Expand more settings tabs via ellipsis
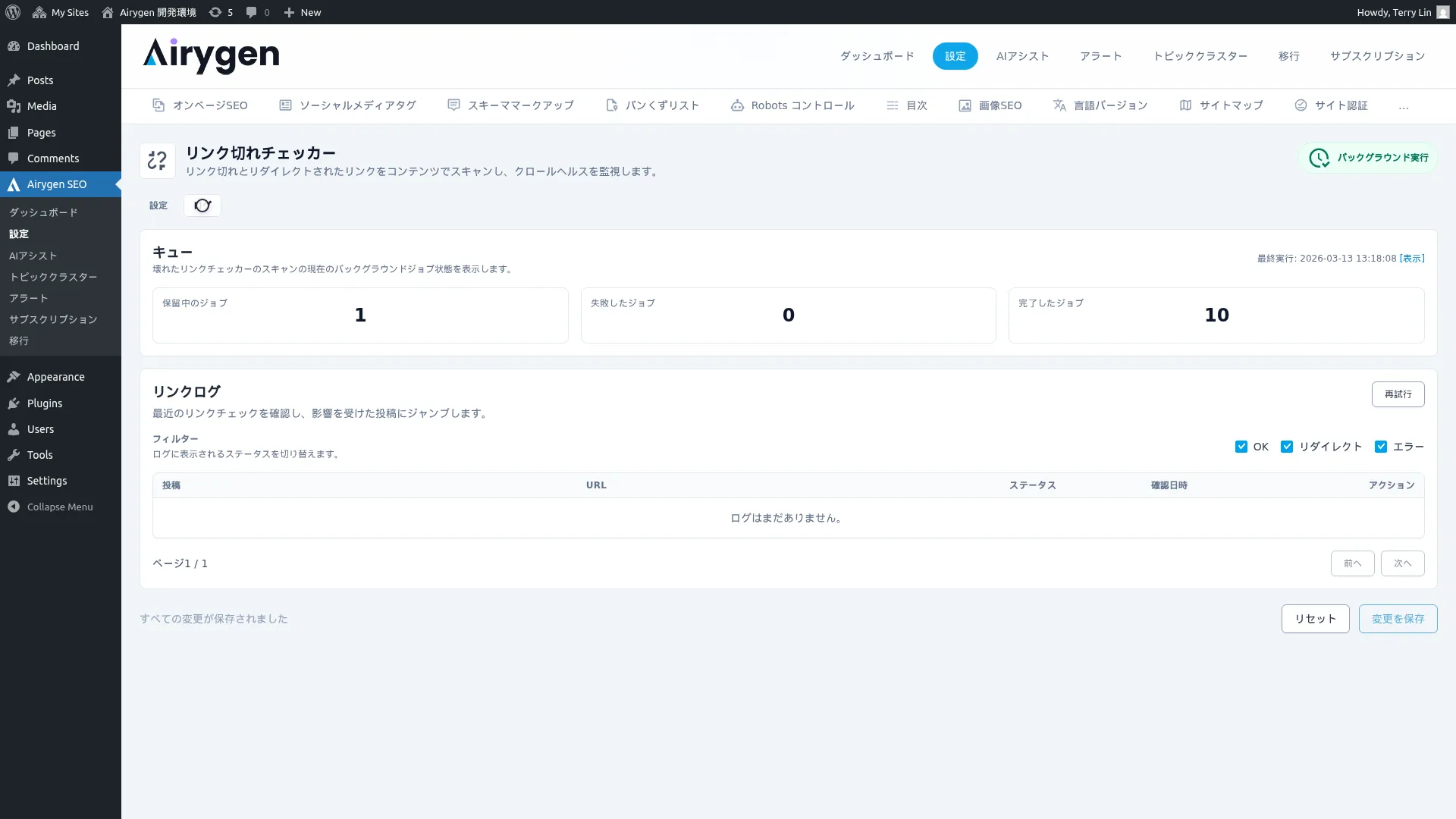Viewport: 1456px width, 819px height. (x=1404, y=106)
